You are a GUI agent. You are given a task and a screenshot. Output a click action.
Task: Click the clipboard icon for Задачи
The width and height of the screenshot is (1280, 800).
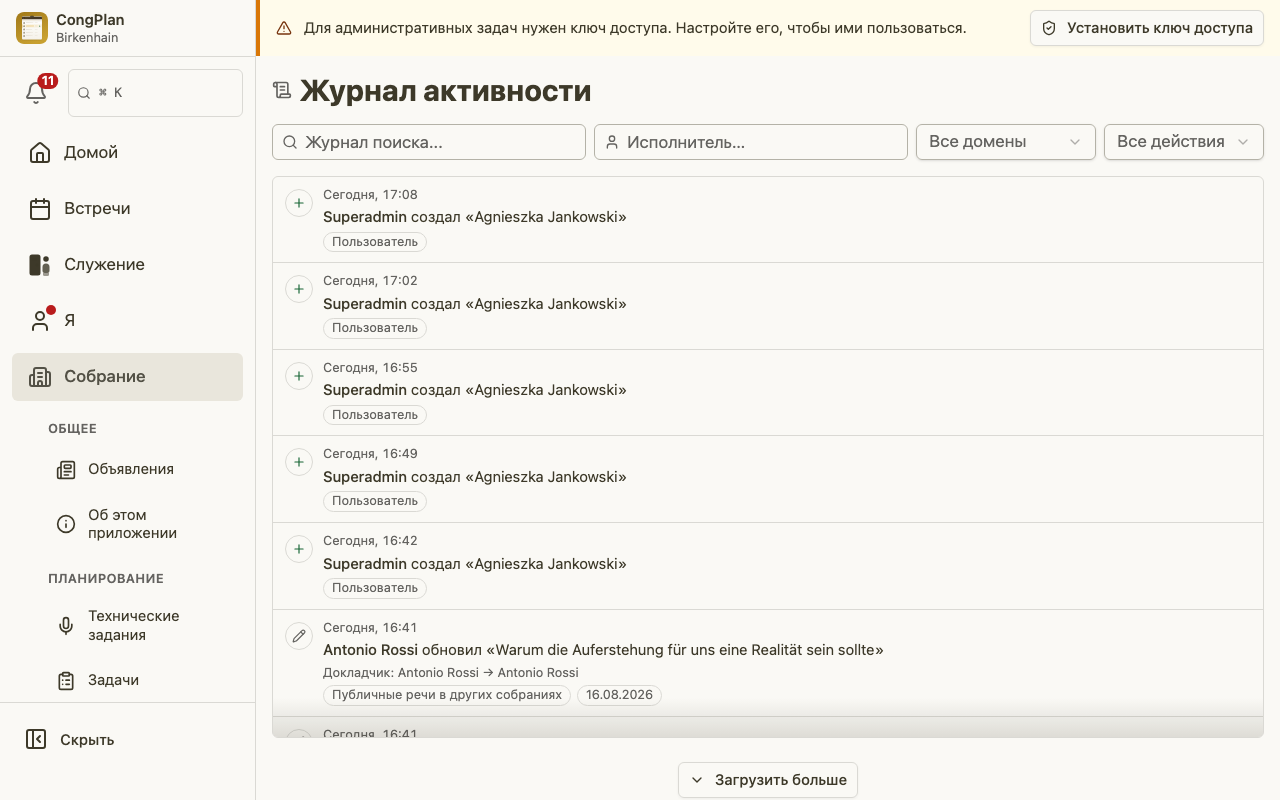(66, 680)
